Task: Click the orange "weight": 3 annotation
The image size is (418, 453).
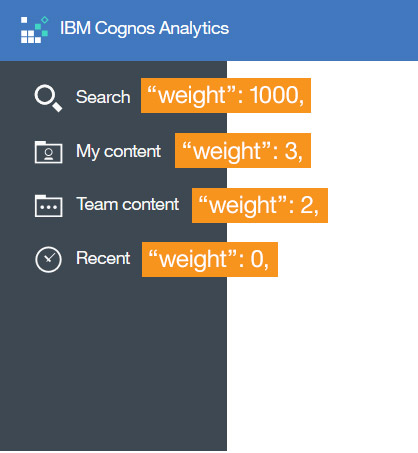Action: 243,151
